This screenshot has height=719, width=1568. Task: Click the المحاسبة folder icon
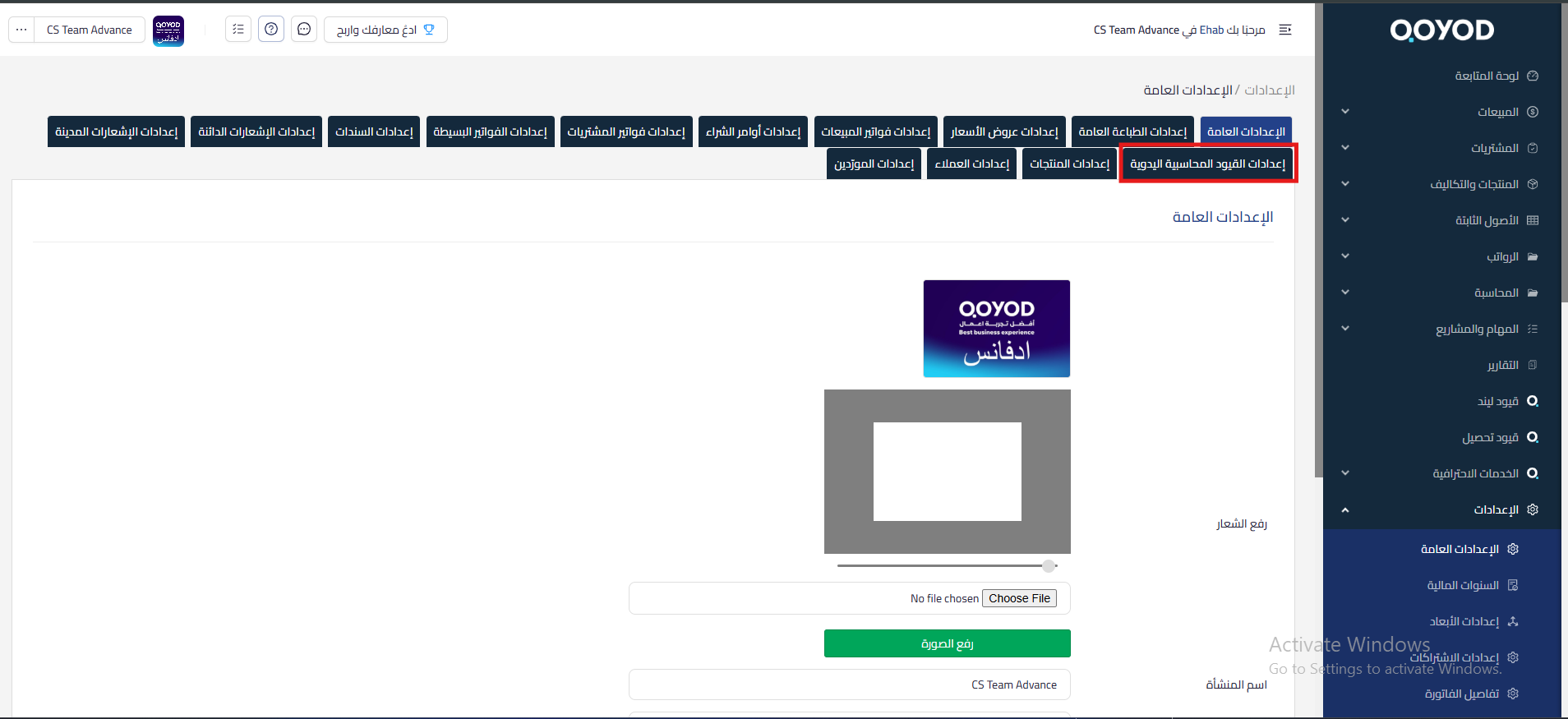1533,293
